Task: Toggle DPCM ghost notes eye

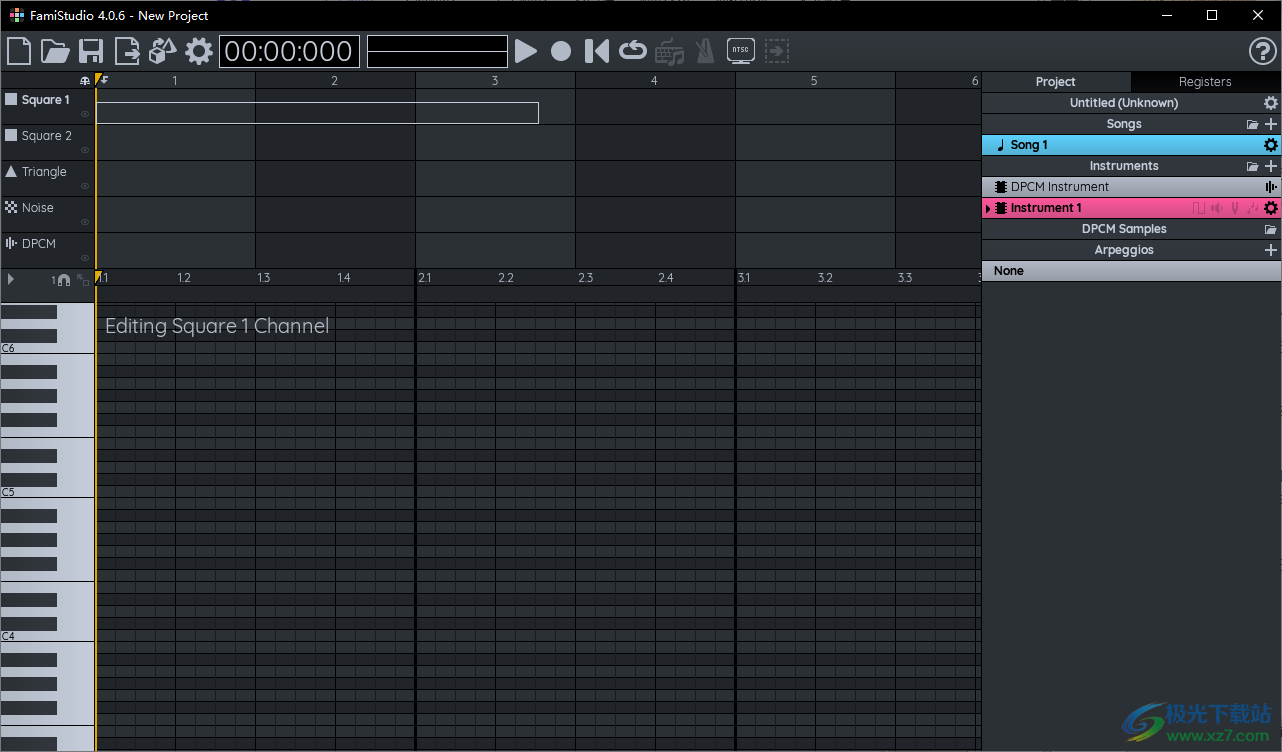Action: point(85,258)
